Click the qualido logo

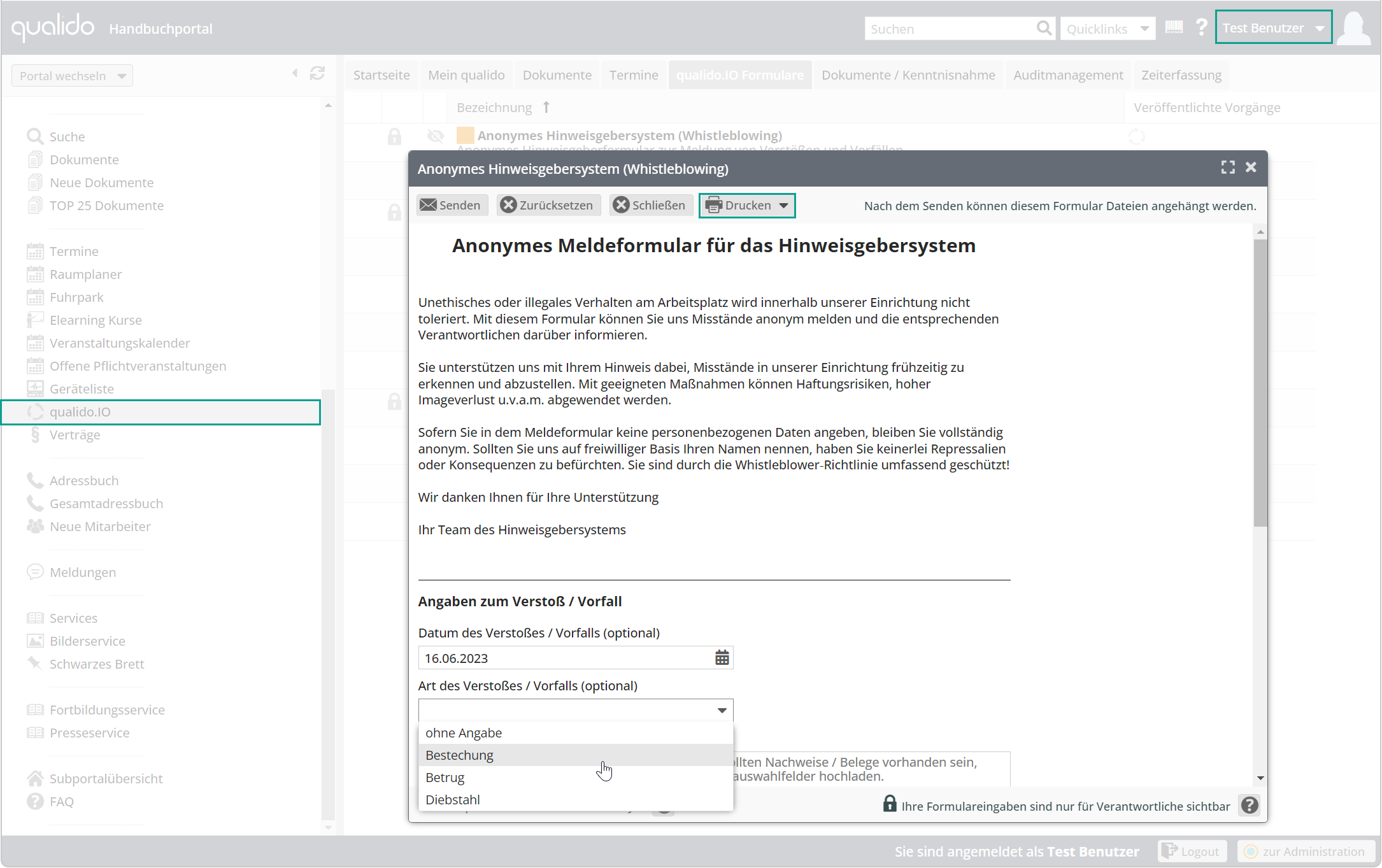pyautogui.click(x=53, y=27)
